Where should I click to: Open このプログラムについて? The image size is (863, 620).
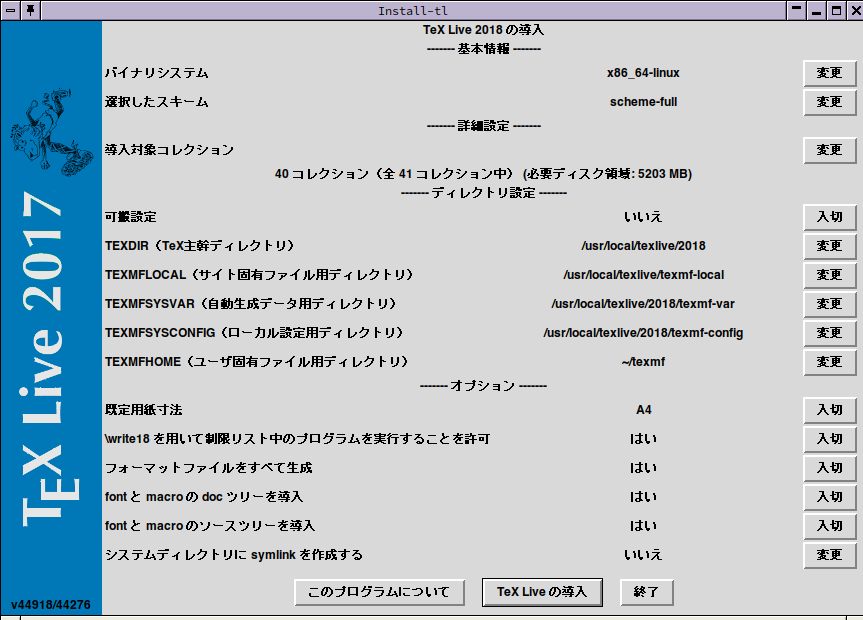coord(379,592)
